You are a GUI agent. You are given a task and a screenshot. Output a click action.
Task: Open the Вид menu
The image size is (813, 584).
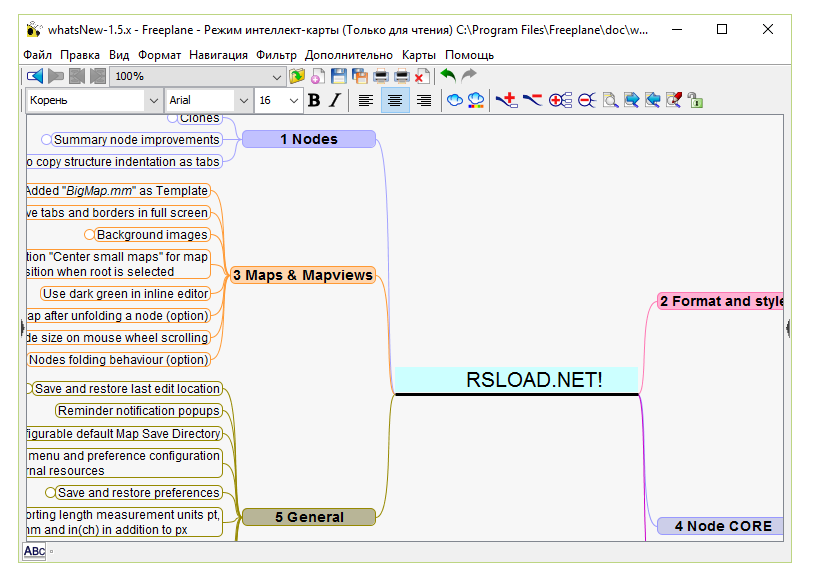pos(119,55)
